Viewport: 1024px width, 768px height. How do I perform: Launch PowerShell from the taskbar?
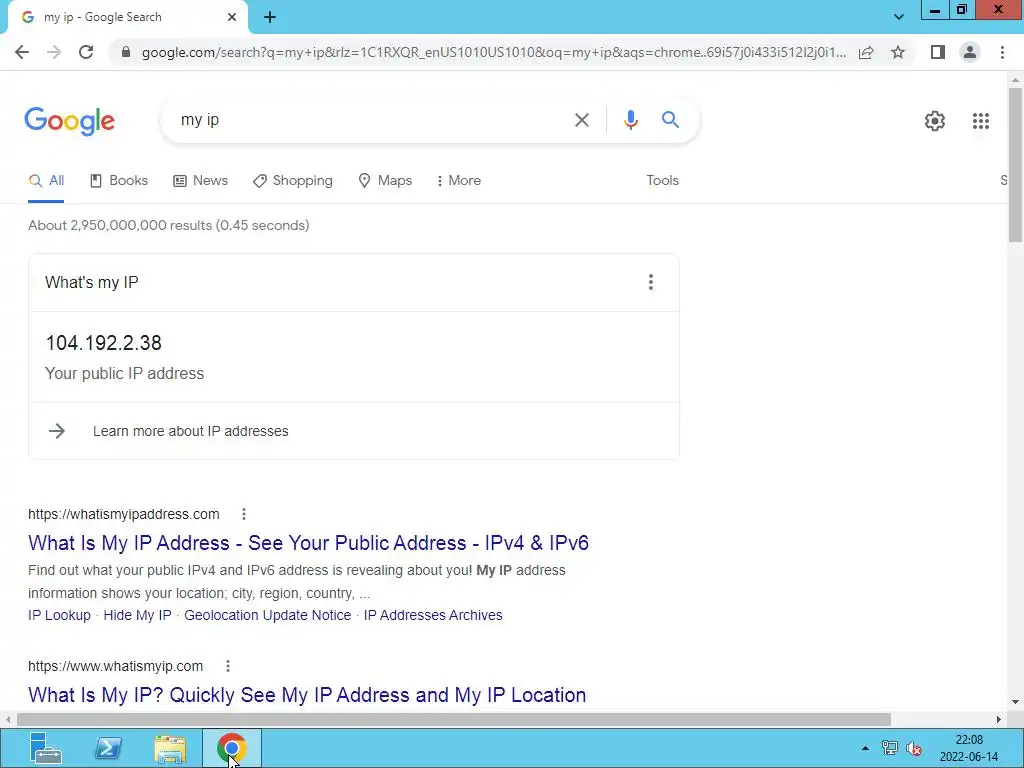click(x=108, y=748)
